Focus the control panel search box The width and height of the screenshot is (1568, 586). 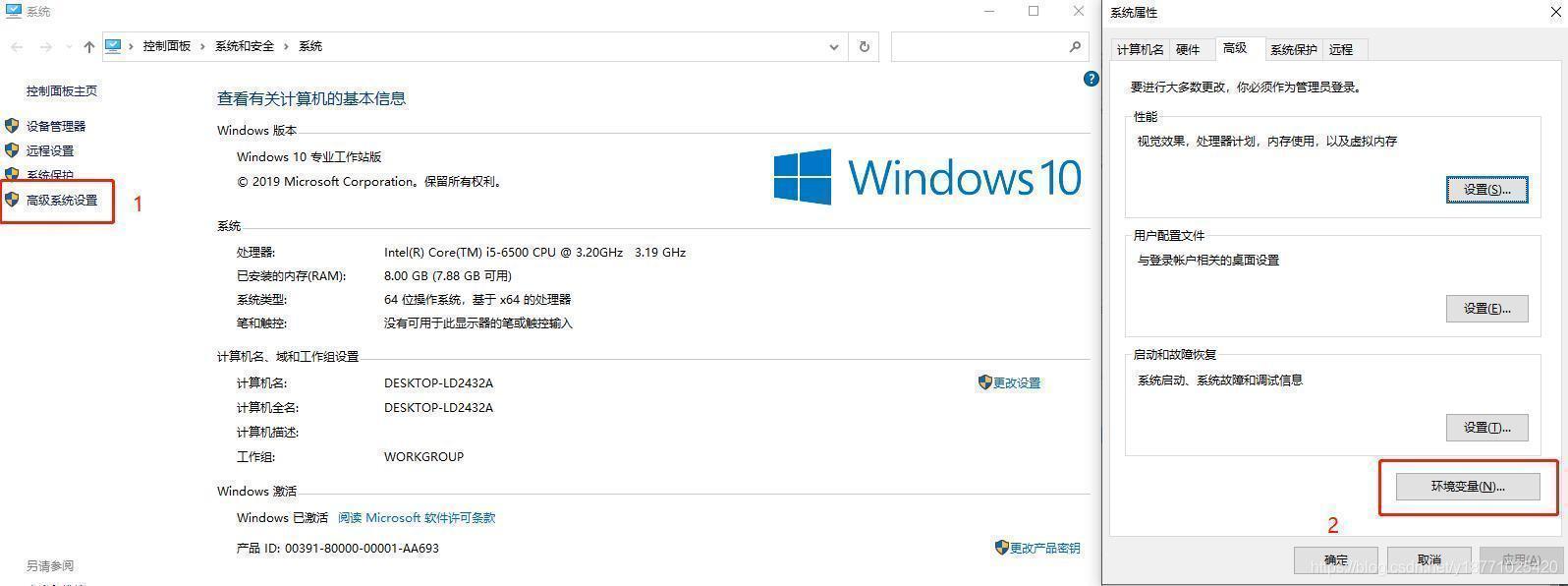(x=989, y=46)
